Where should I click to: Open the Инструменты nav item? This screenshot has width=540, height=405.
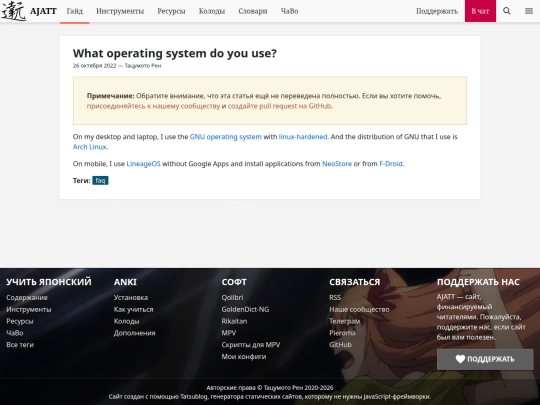120,11
